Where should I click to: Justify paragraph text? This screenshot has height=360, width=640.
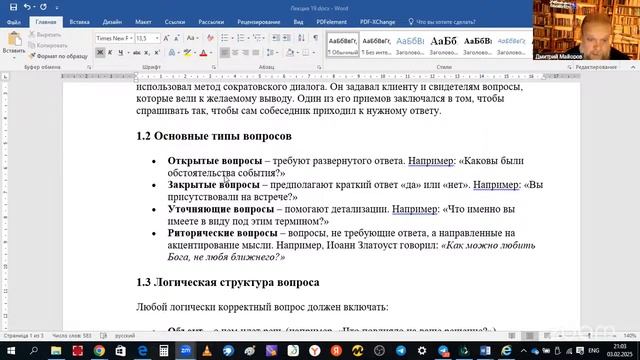click(x=256, y=53)
